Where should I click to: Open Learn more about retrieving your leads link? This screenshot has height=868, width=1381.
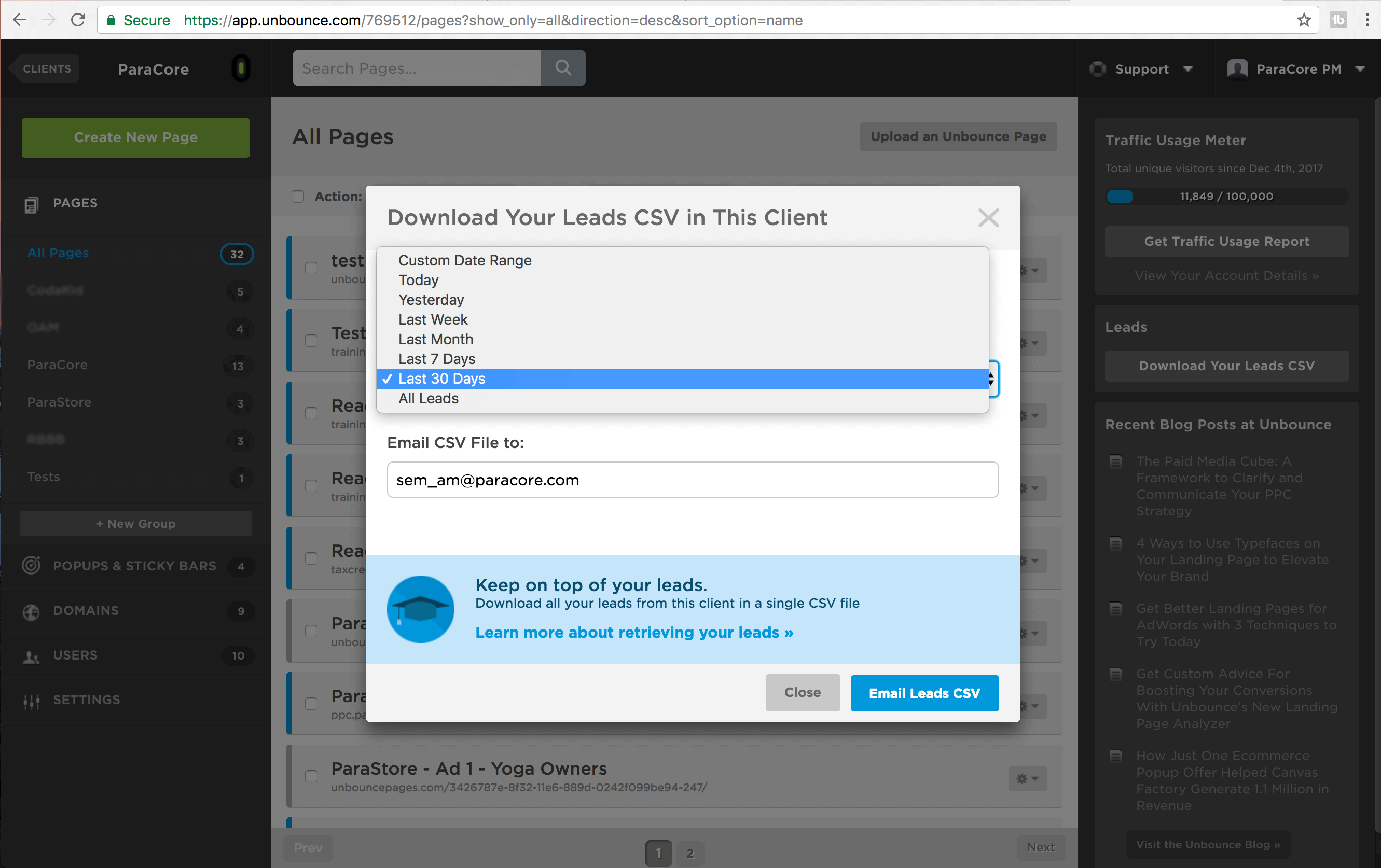[634, 633]
